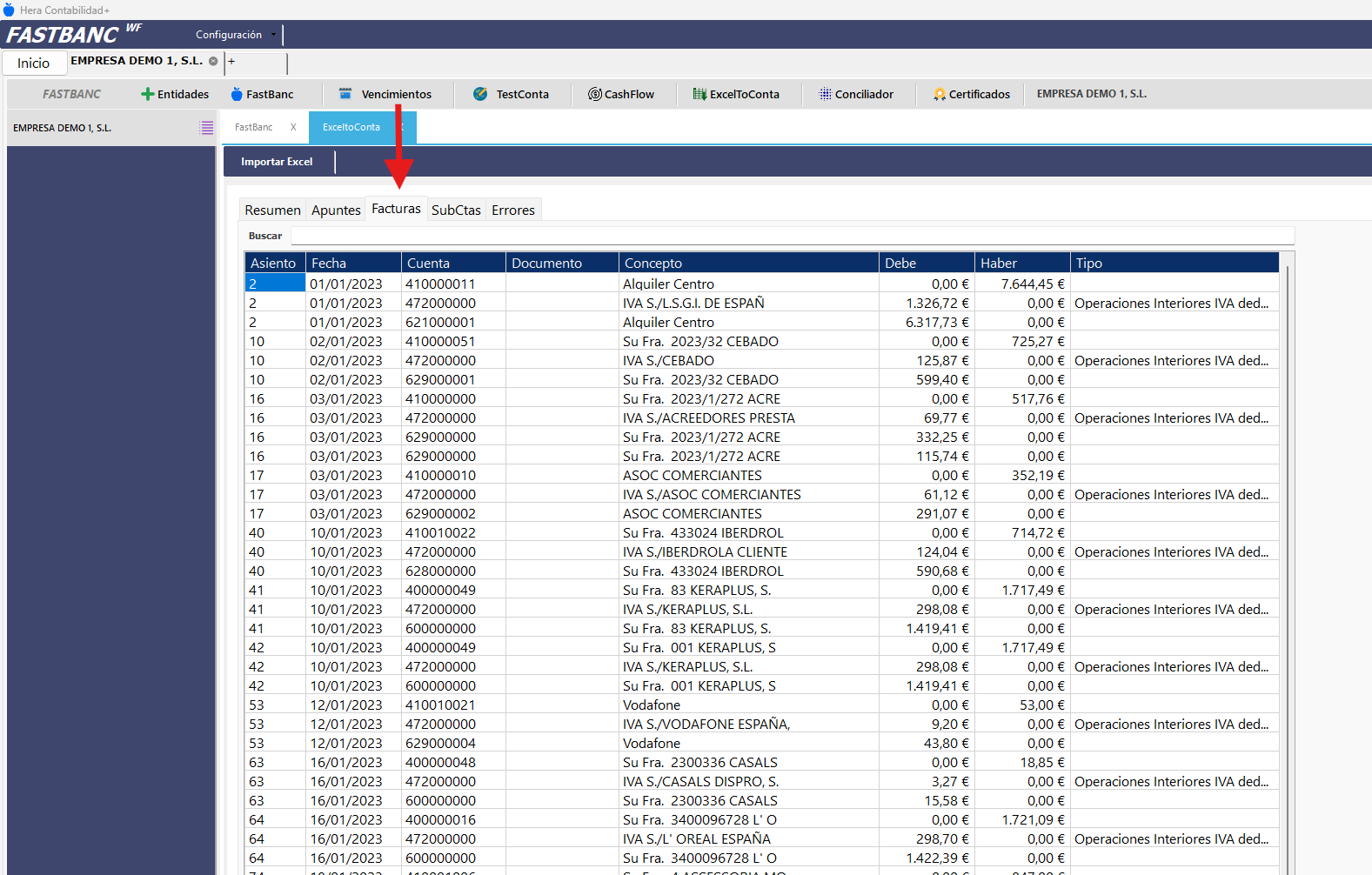This screenshot has height=875, width=1372.
Task: Close the EMPRESA DEMO 1, S.L. tab
Action: (213, 62)
